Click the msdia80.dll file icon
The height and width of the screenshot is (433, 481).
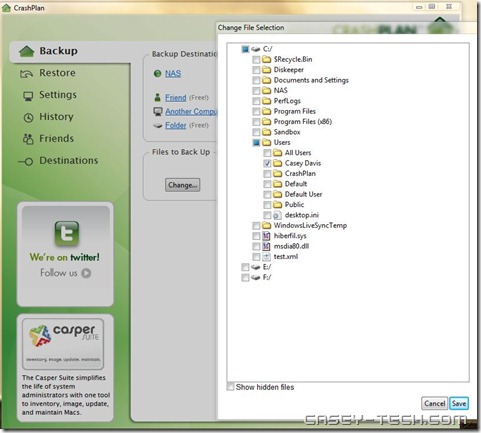pyautogui.click(x=266, y=246)
